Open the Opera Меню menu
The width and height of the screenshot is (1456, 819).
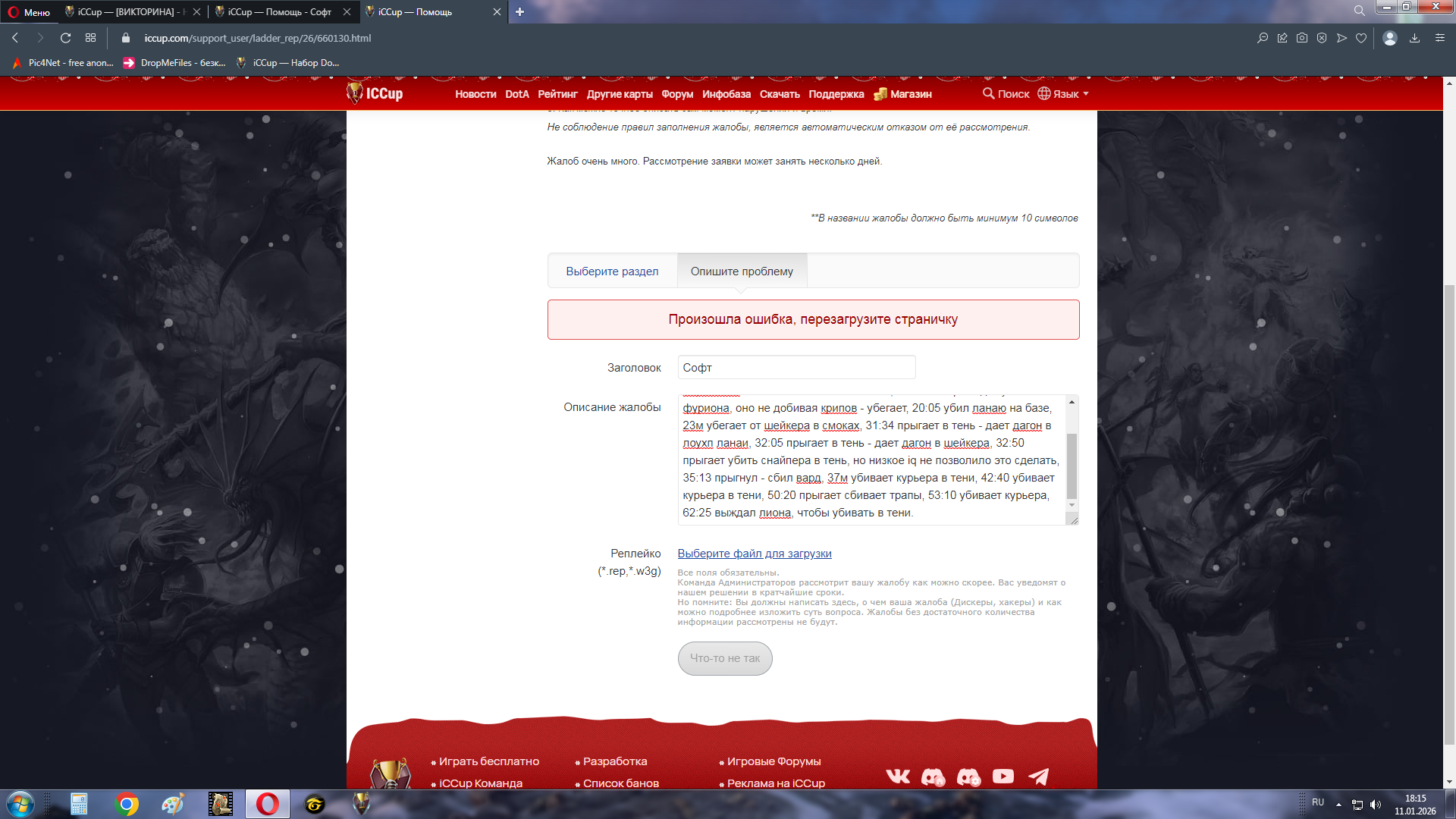coord(29,12)
